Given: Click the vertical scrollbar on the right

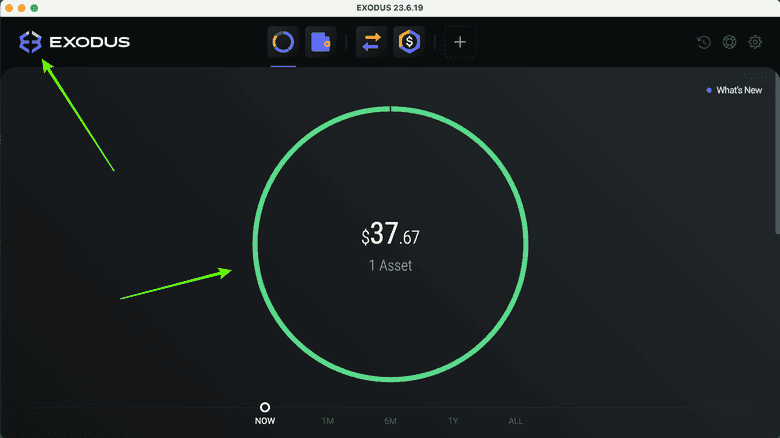Looking at the screenshot, I should 777,154.
